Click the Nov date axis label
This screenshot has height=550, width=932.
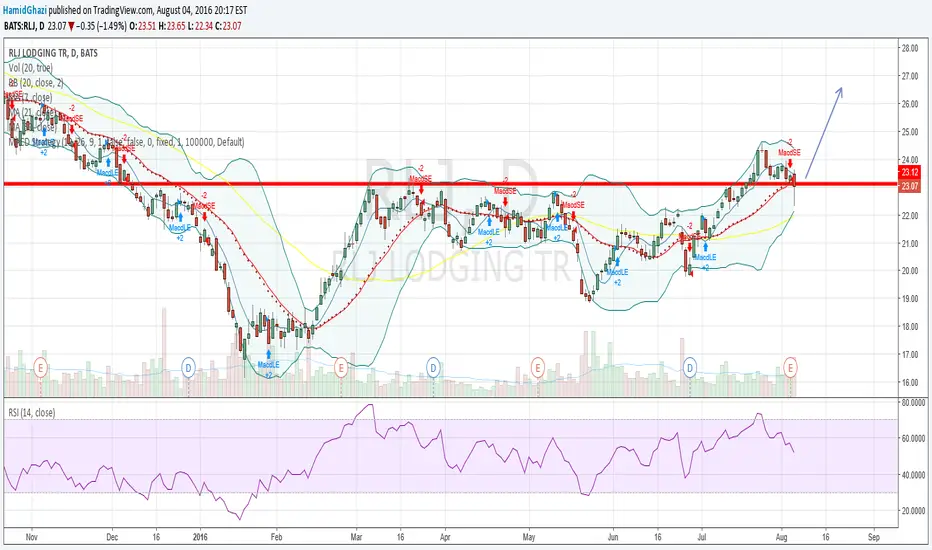click(x=32, y=537)
